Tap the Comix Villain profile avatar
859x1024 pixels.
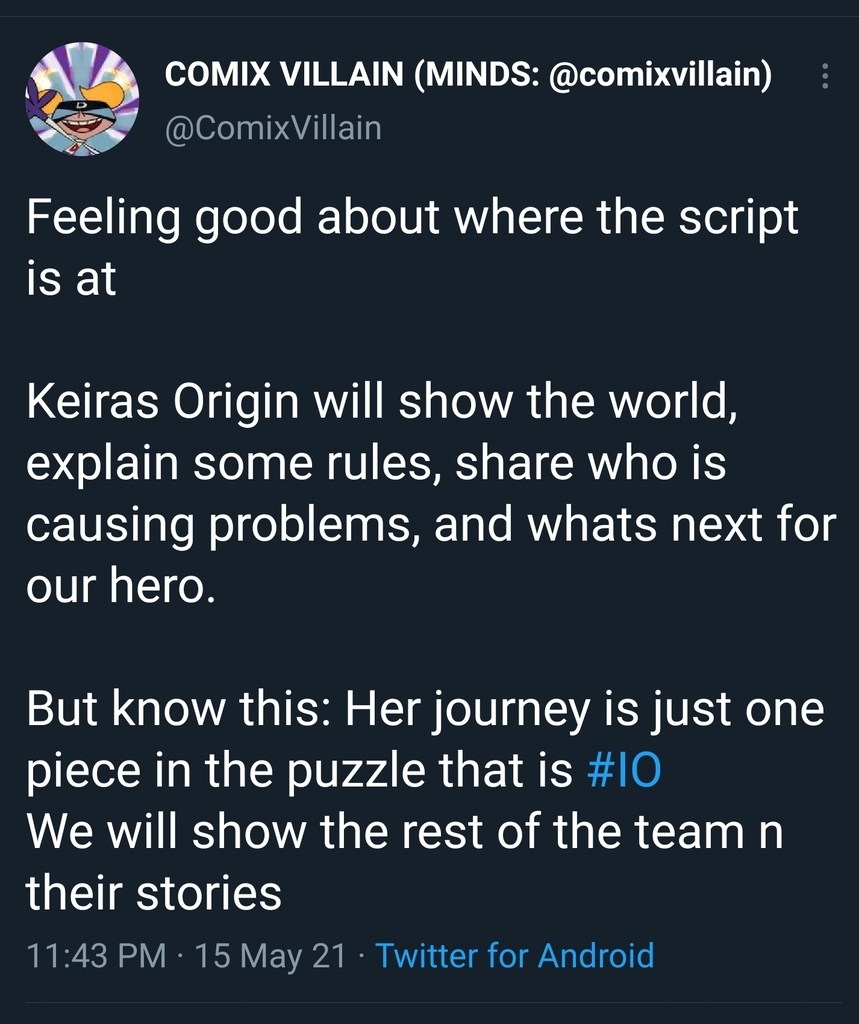click(x=82, y=99)
